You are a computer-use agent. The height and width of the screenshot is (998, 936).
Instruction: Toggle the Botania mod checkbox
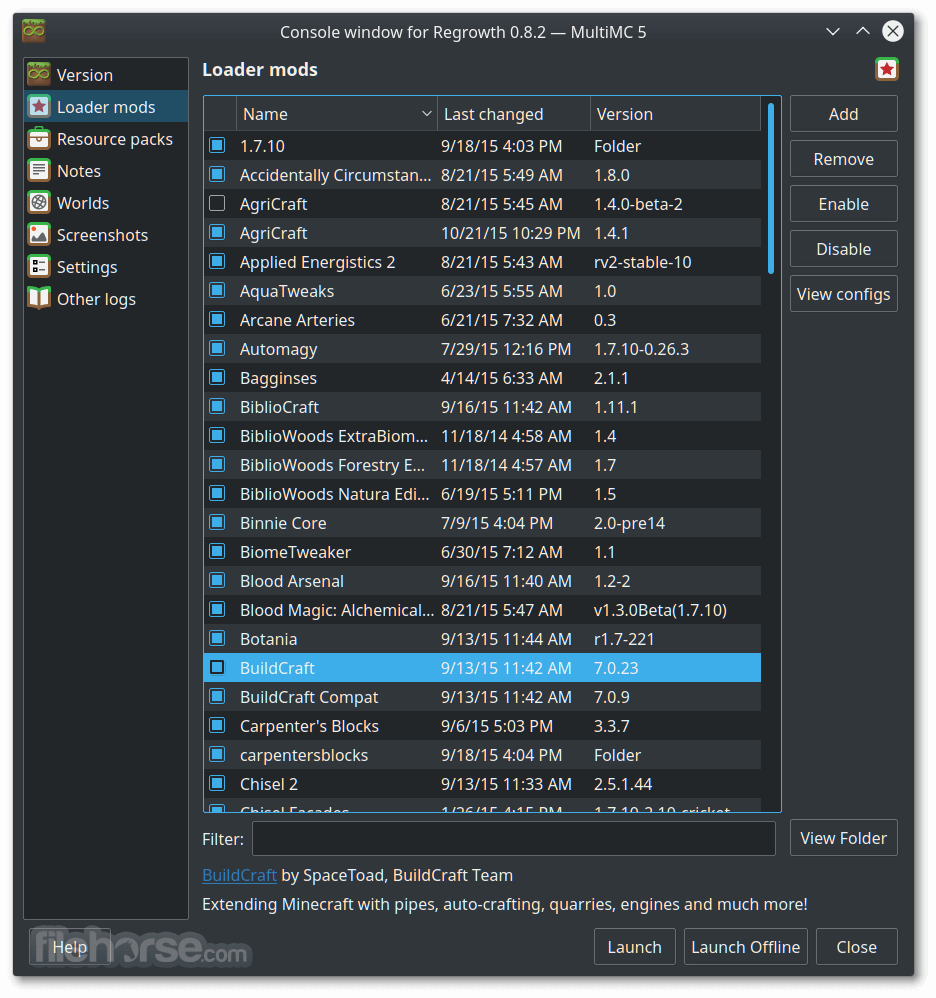point(218,638)
